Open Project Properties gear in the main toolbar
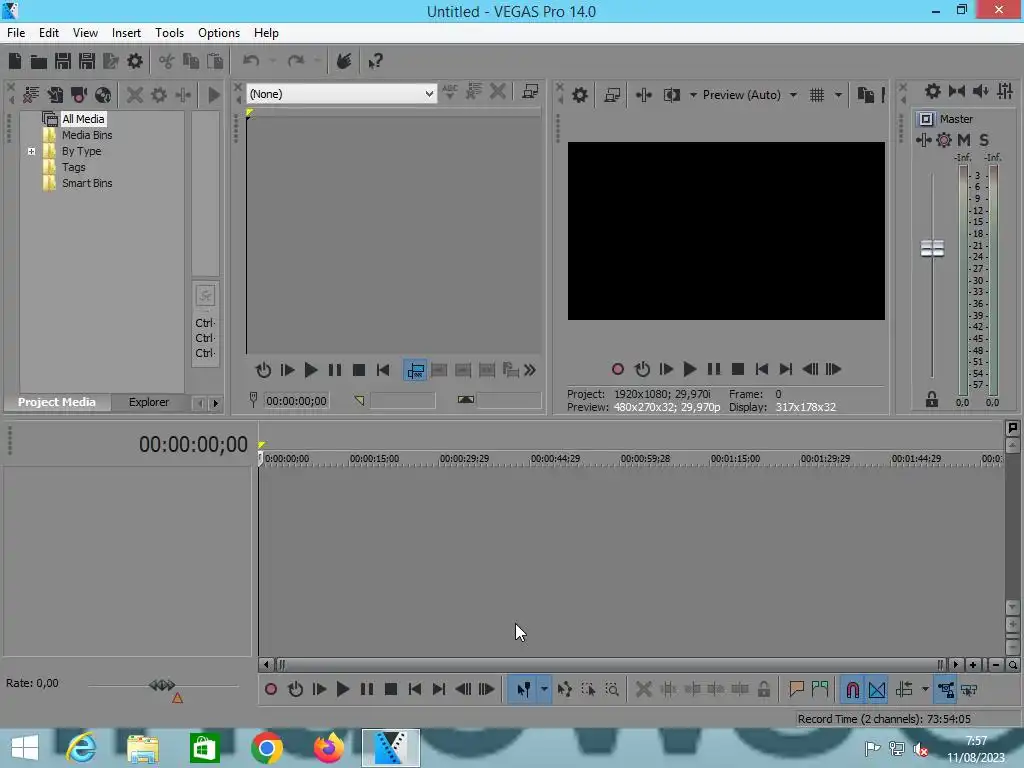Viewport: 1024px width, 768px height. click(x=135, y=61)
